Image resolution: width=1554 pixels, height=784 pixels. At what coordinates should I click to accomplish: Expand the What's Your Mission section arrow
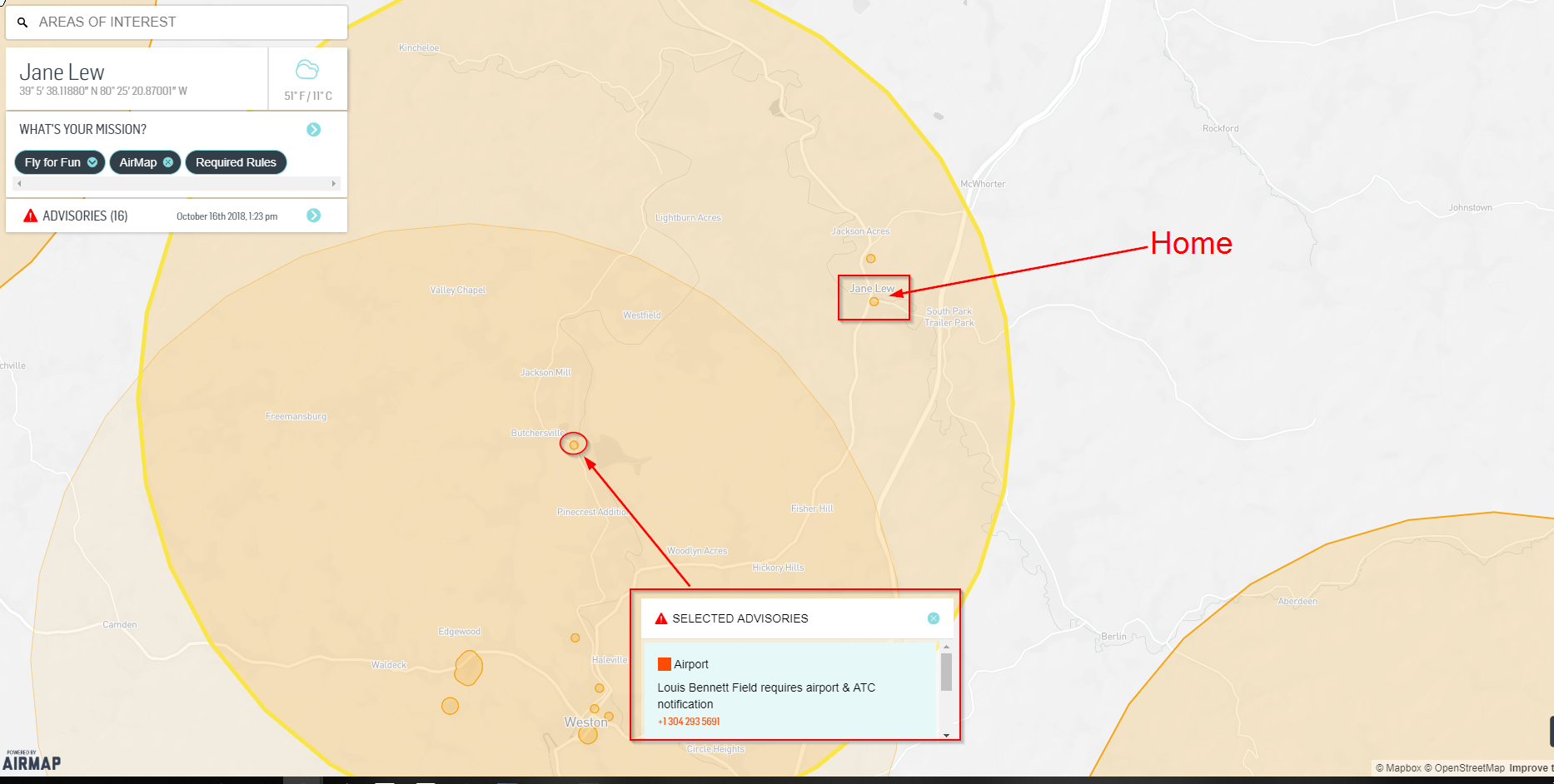[314, 129]
